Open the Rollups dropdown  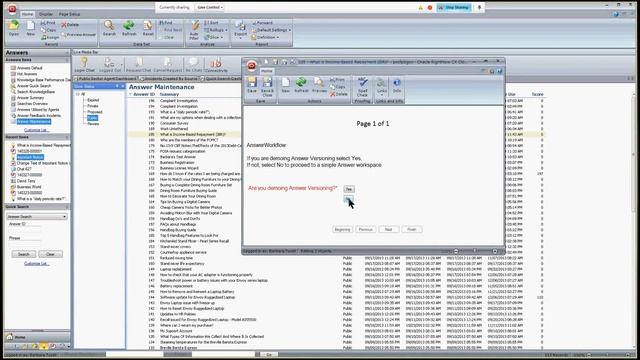(216, 30)
